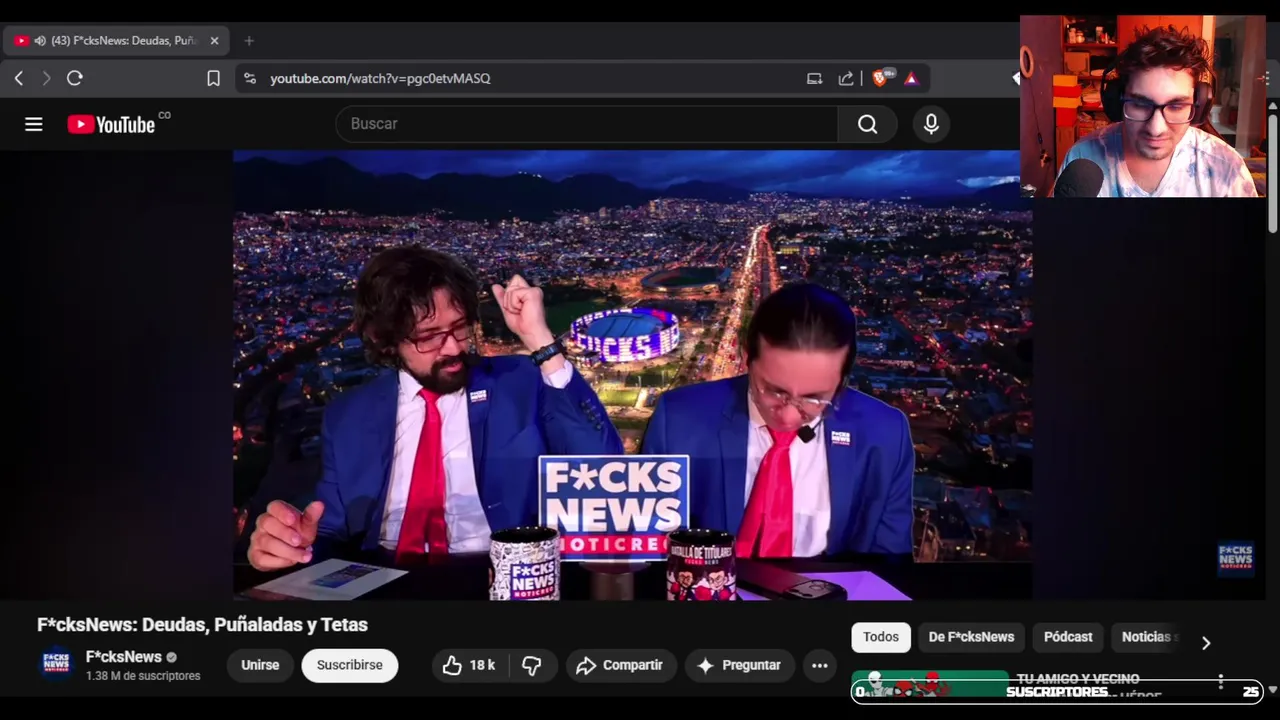Open options menu for Tu Amigo y Vecino video
The height and width of the screenshot is (720, 1280).
pos(1221,682)
